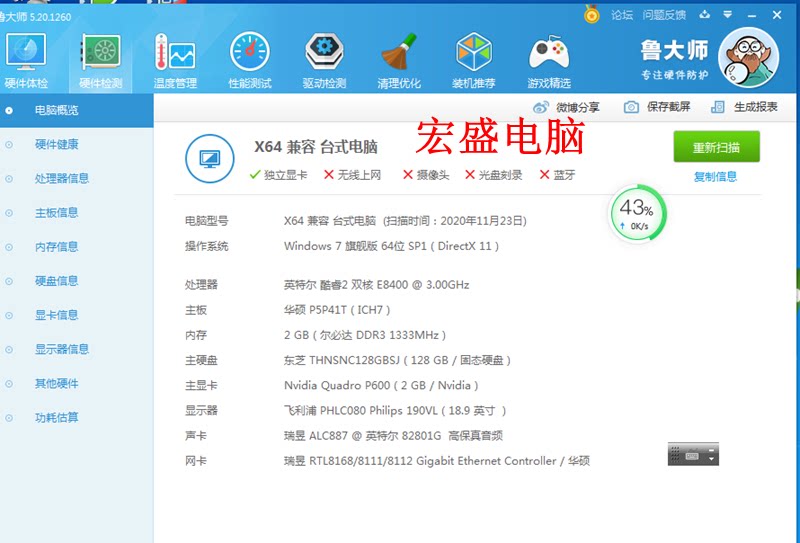Image resolution: width=800 pixels, height=543 pixels.
Task: Click the 蓝牙 status indicator
Action: (557, 175)
